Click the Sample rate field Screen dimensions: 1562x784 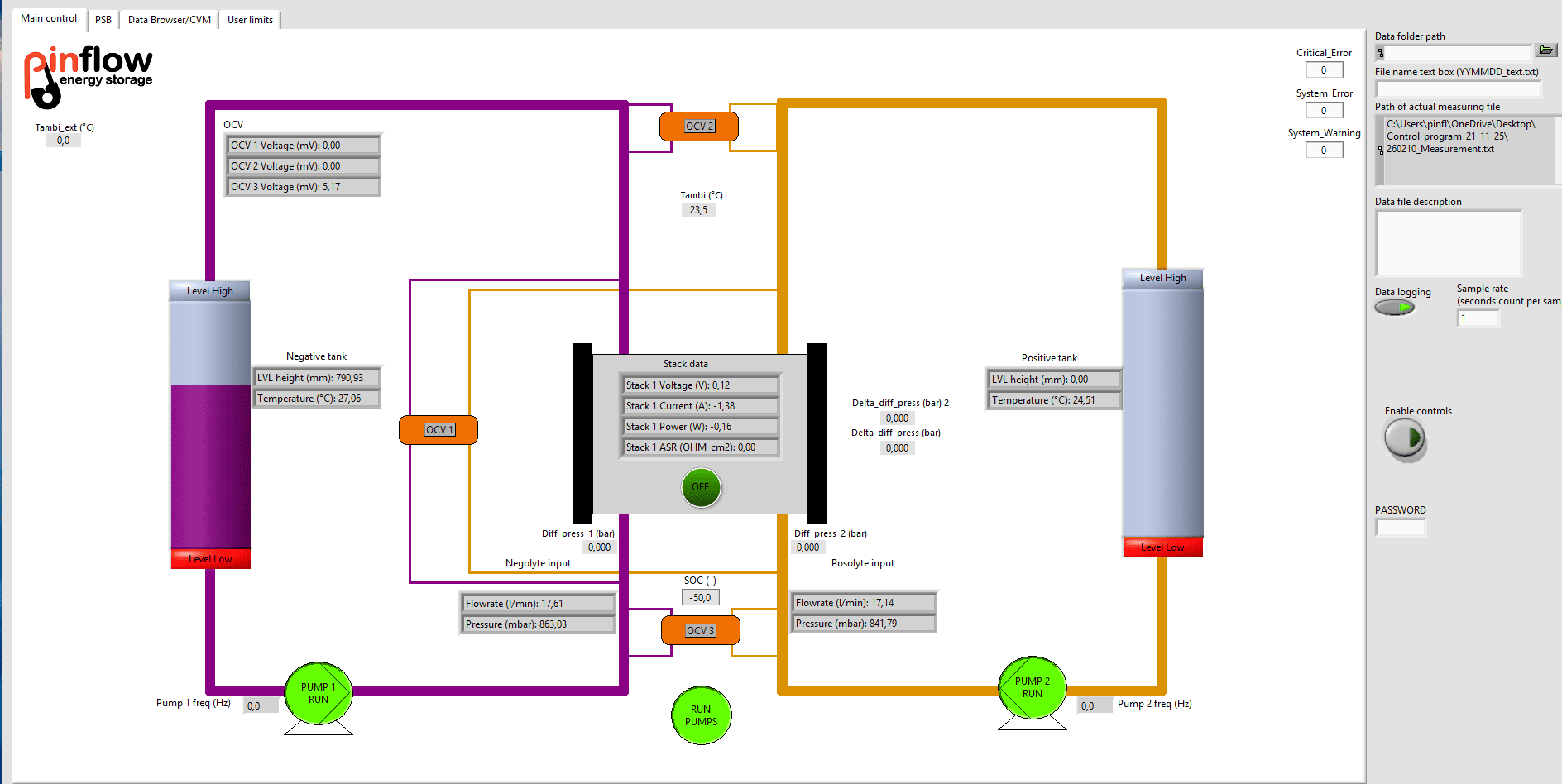coord(1478,318)
